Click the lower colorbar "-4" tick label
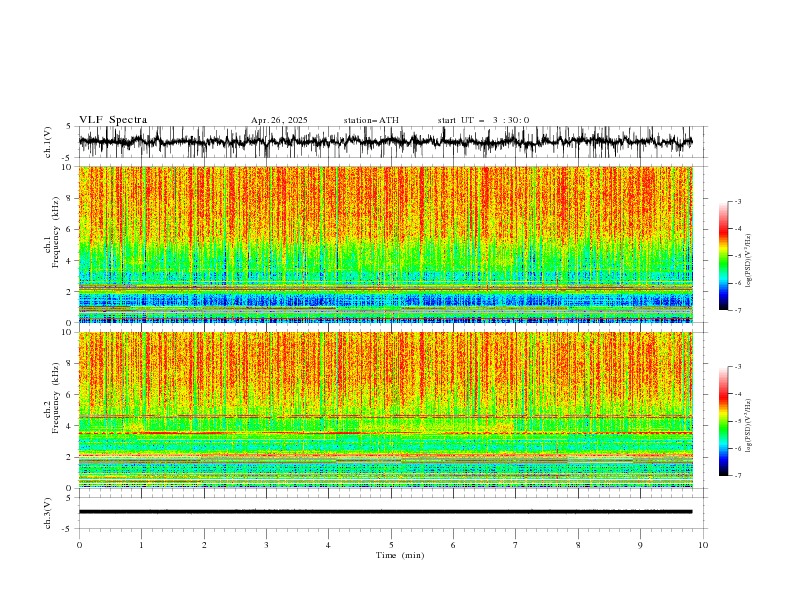The image size is (792, 612). 738,394
